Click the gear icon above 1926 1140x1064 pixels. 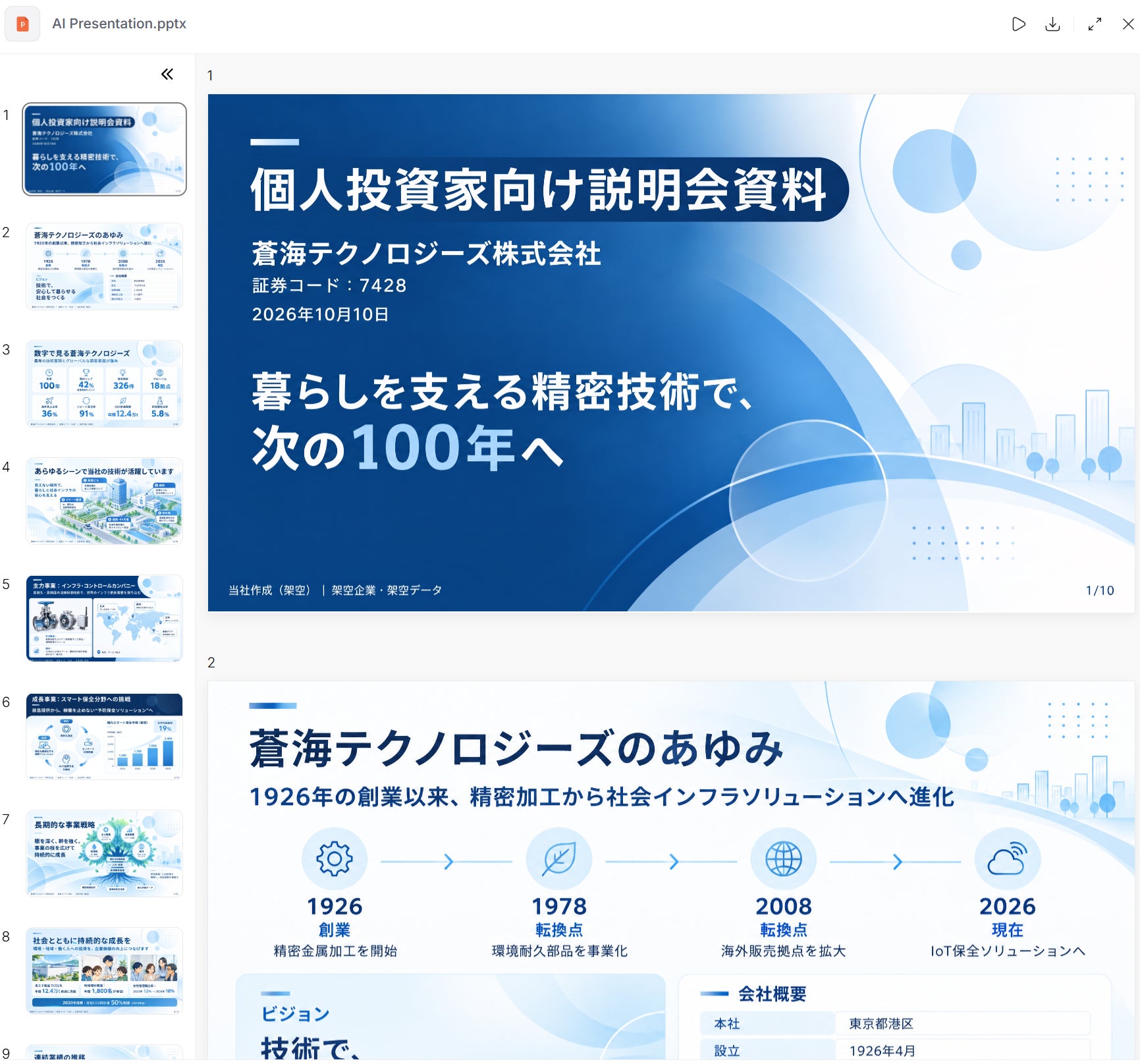click(335, 859)
